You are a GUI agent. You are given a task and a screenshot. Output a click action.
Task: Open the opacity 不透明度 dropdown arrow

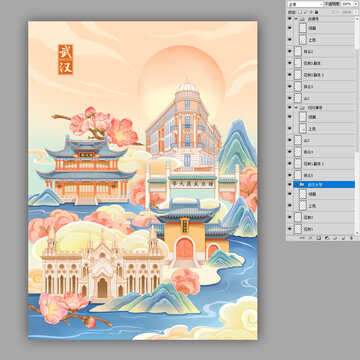(x=356, y=4)
